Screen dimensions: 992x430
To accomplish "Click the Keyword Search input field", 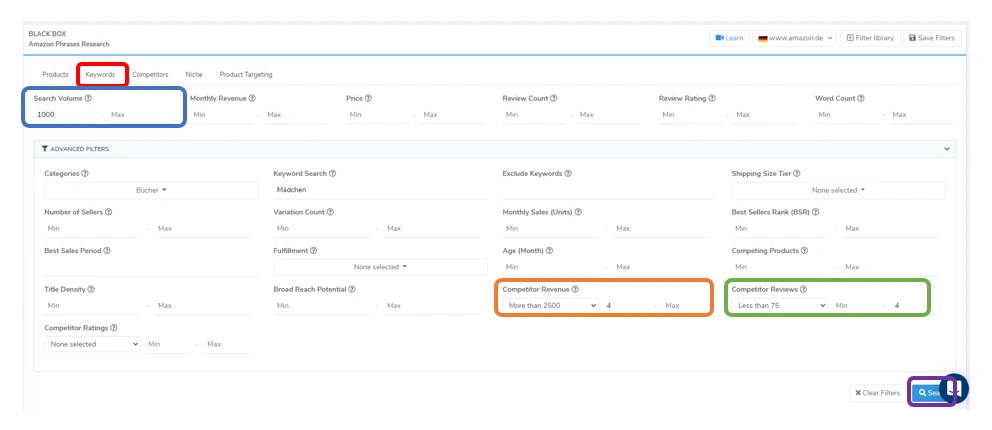I will click(380, 190).
